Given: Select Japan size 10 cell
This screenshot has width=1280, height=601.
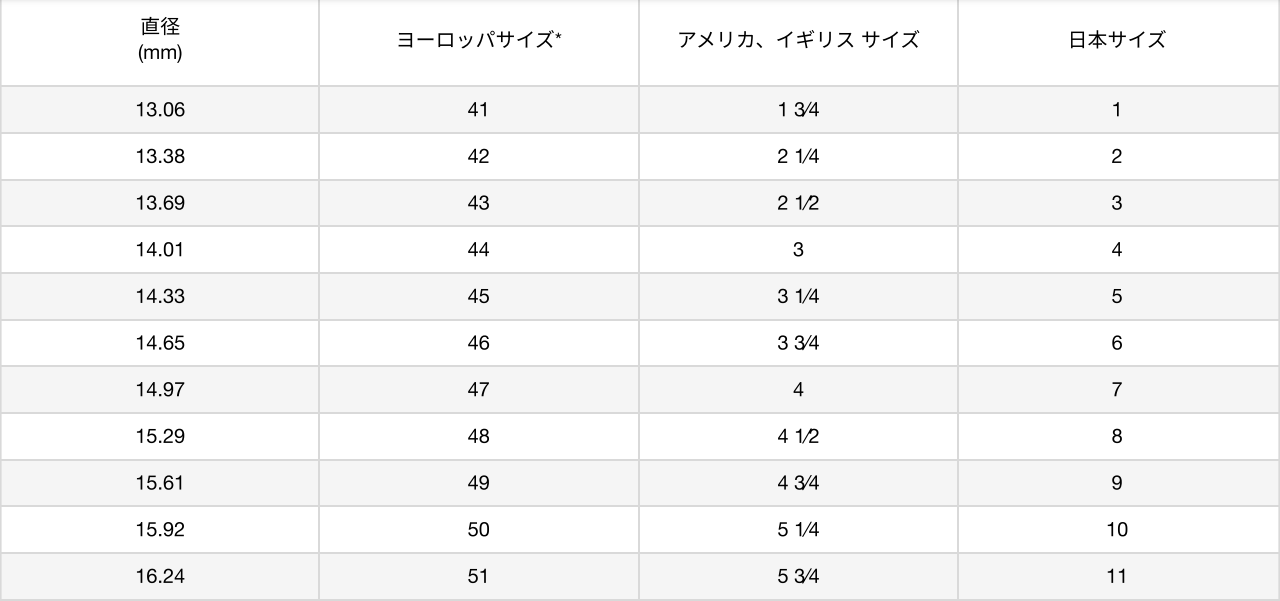Looking at the screenshot, I should point(1117,530).
